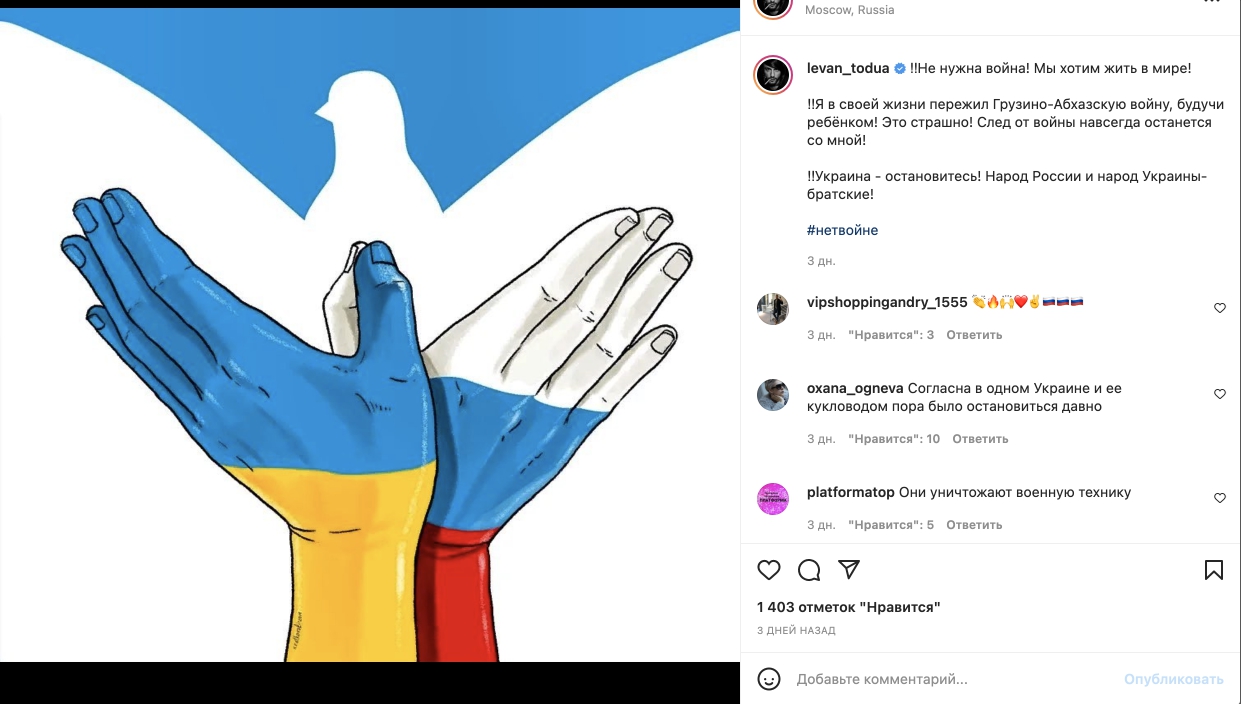Click the #нетвойне hashtag
The image size is (1241, 704).
click(842, 230)
